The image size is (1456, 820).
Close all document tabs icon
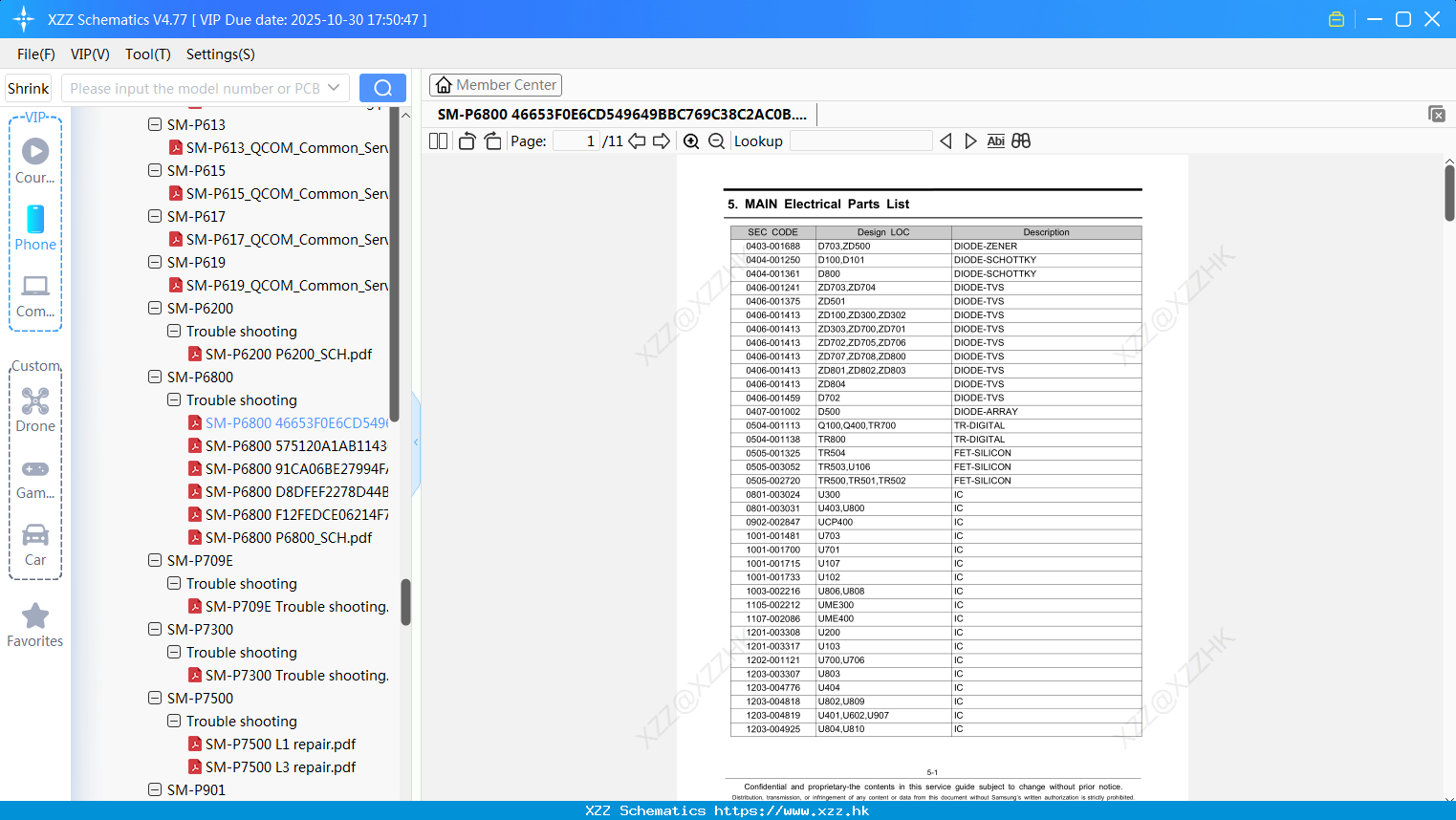click(x=1436, y=114)
